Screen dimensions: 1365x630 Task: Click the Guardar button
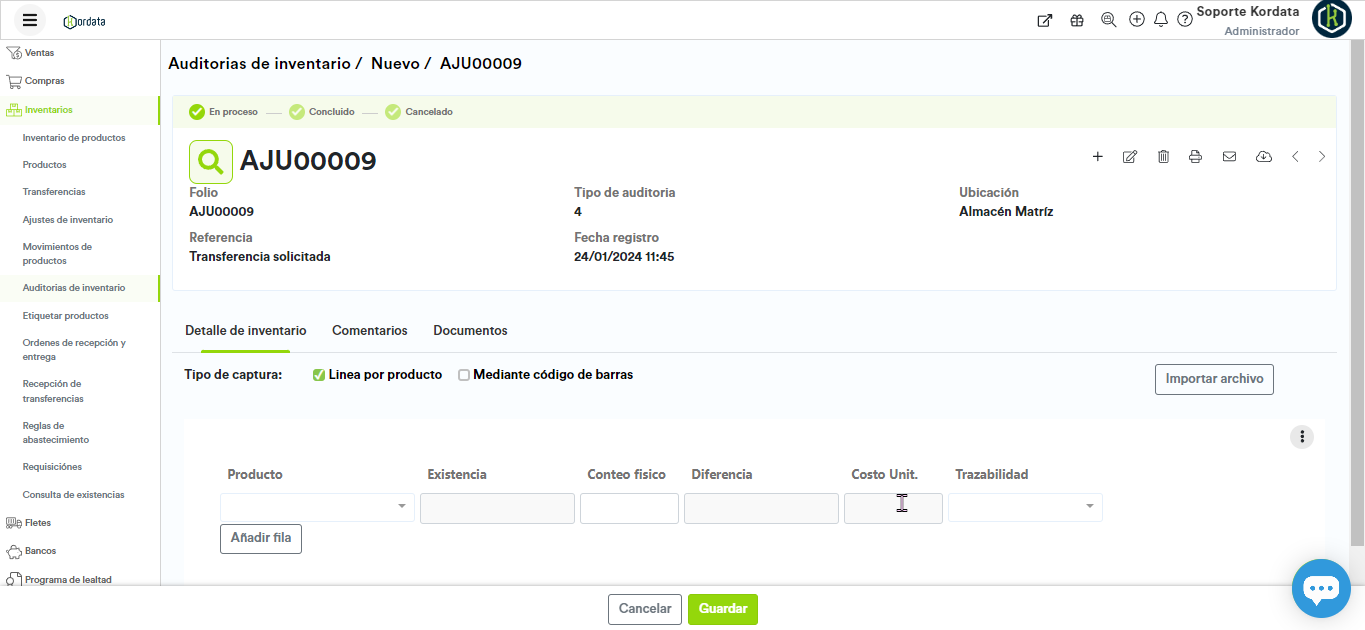point(722,609)
